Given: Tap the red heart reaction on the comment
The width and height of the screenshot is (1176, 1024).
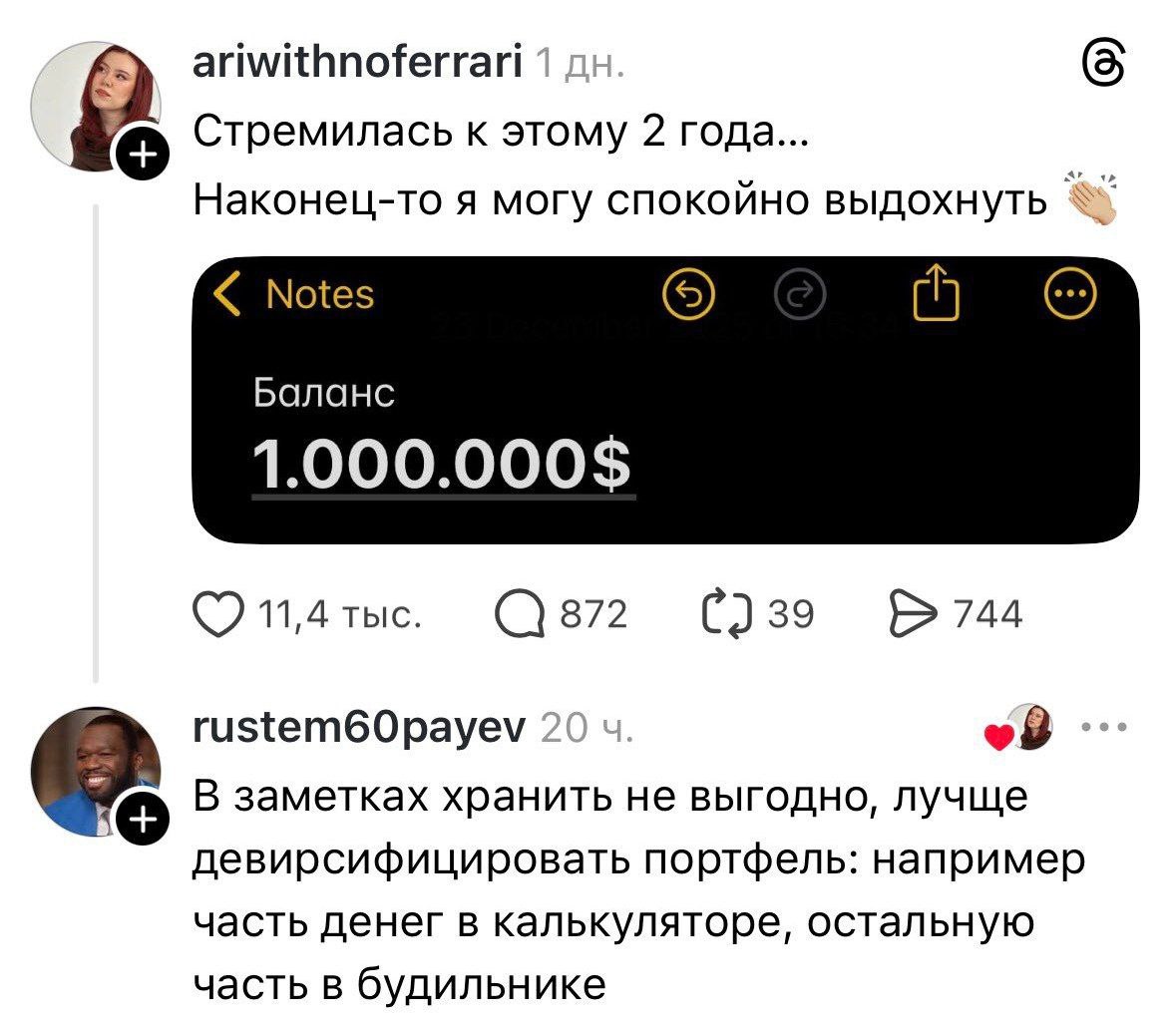Looking at the screenshot, I should (996, 738).
